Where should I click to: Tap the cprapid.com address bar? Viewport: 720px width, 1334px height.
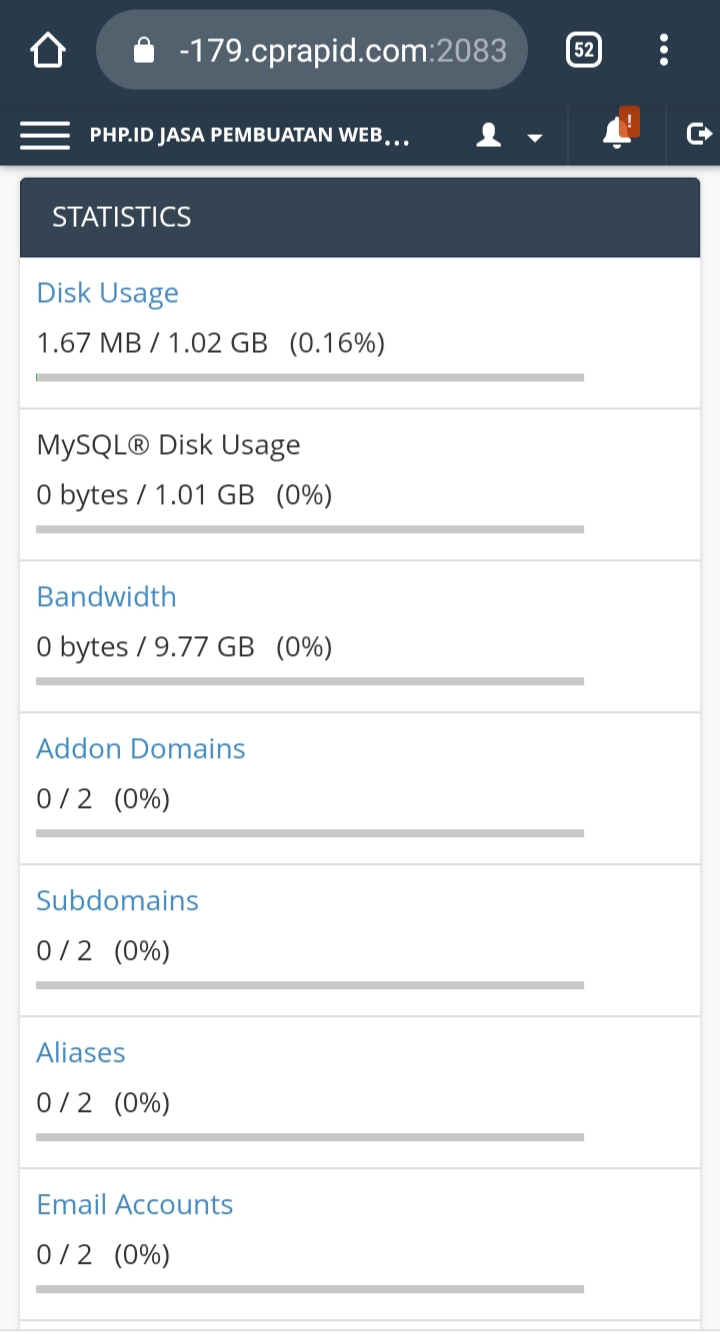(340, 50)
